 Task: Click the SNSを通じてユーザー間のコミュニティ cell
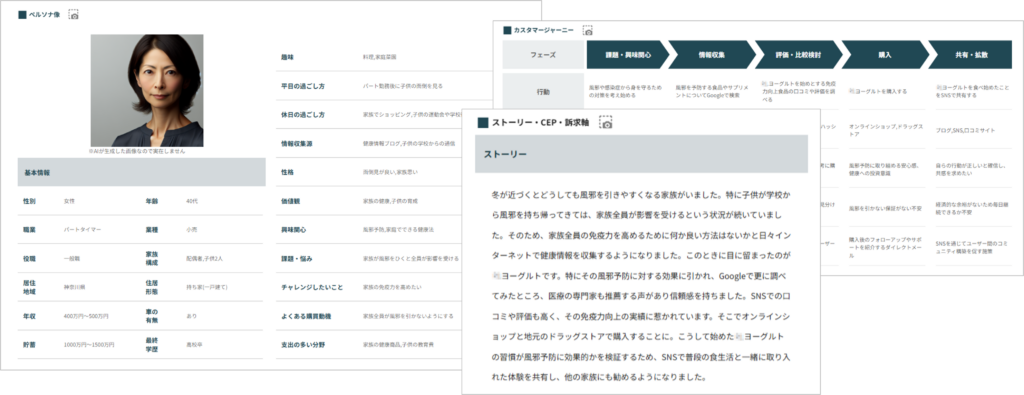(x=973, y=247)
